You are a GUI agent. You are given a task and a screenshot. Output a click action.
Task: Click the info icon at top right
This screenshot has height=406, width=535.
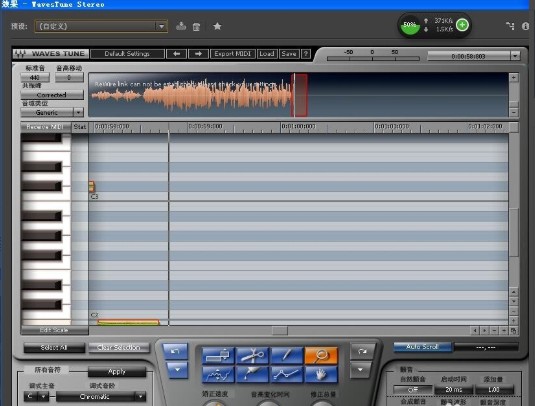[x=525, y=26]
